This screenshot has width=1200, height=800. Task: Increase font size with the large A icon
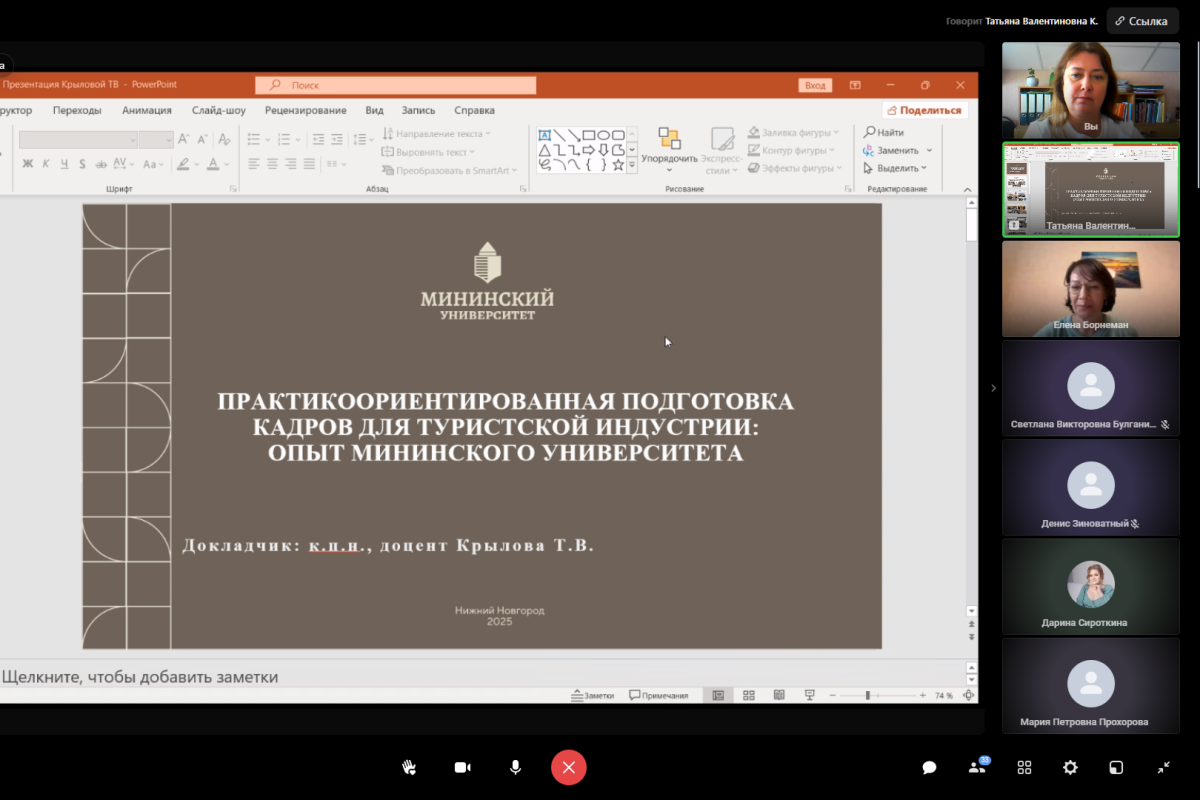[x=184, y=139]
